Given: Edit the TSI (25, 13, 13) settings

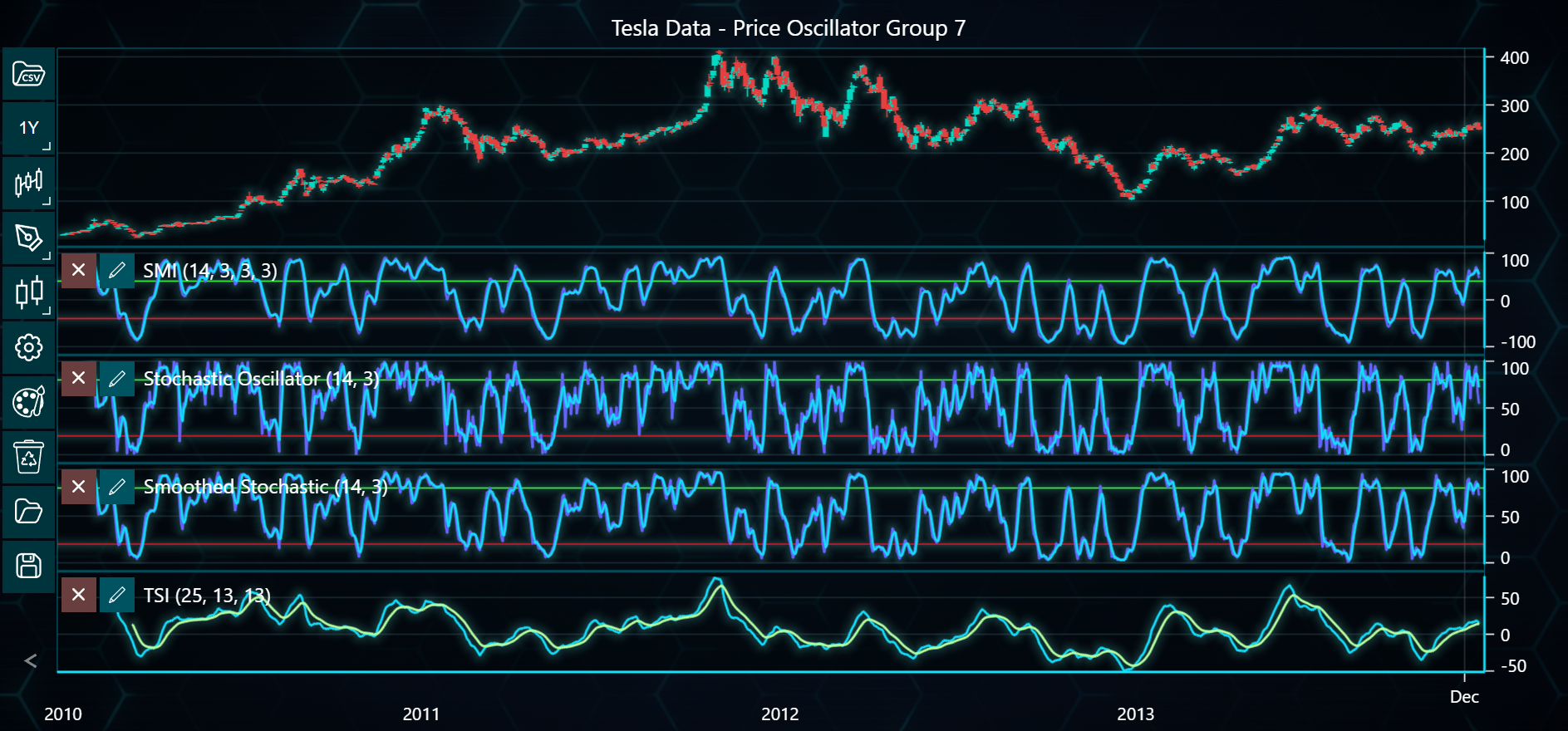Looking at the screenshot, I should click(x=117, y=595).
